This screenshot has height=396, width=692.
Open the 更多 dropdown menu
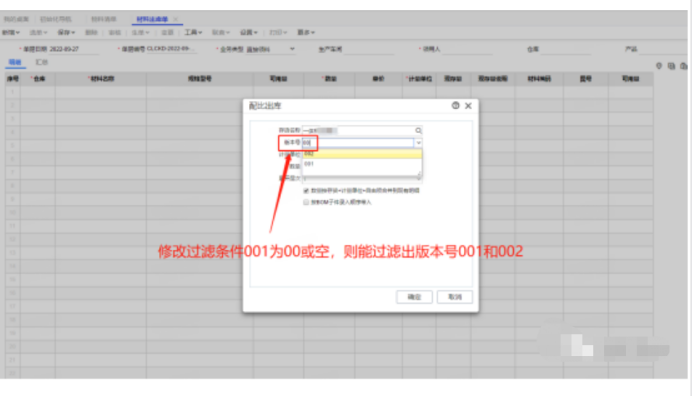[306, 32]
